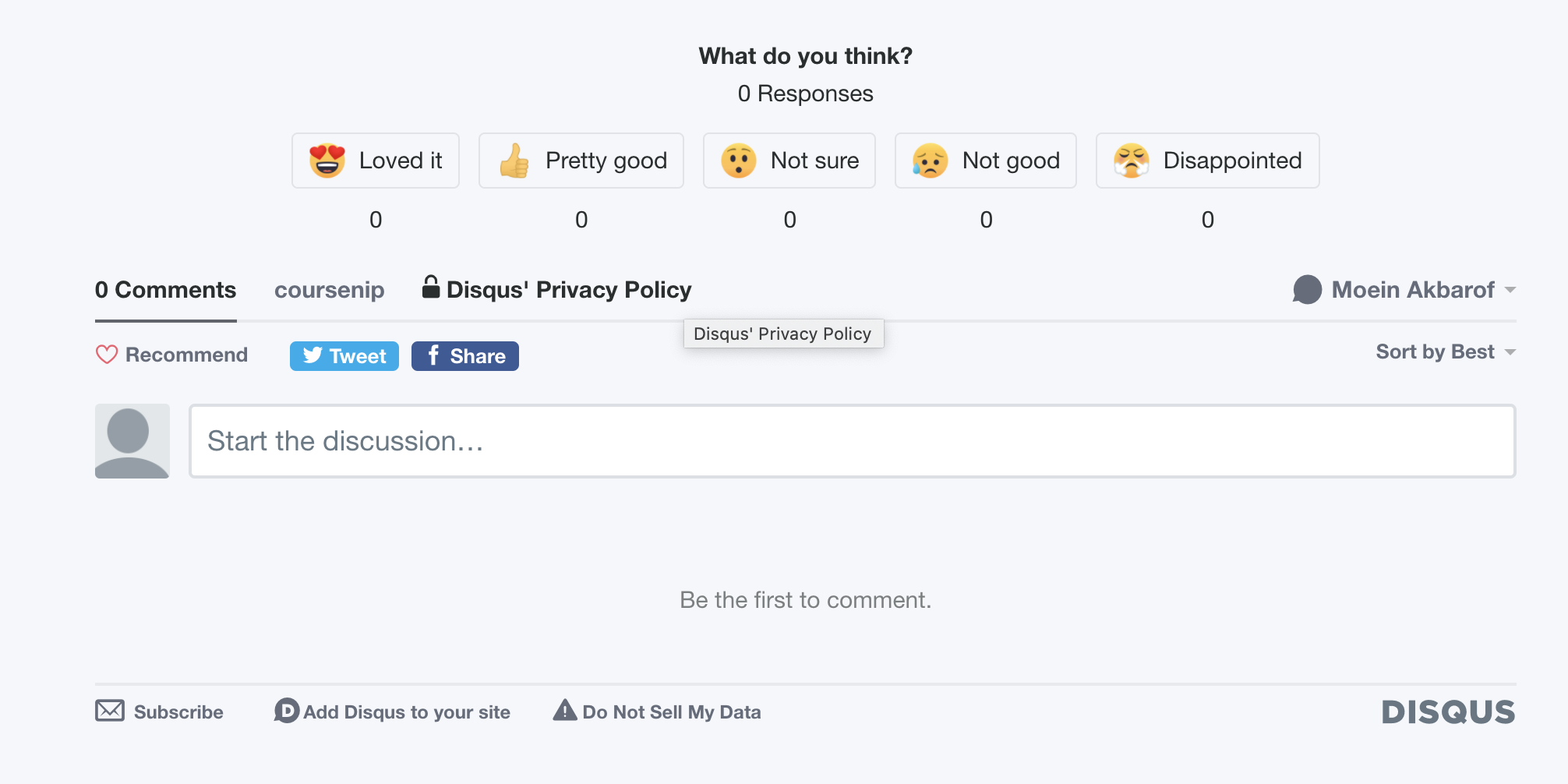Viewport: 1568px width, 784px height.
Task: Click the gray user avatar thumbnail
Action: (132, 441)
